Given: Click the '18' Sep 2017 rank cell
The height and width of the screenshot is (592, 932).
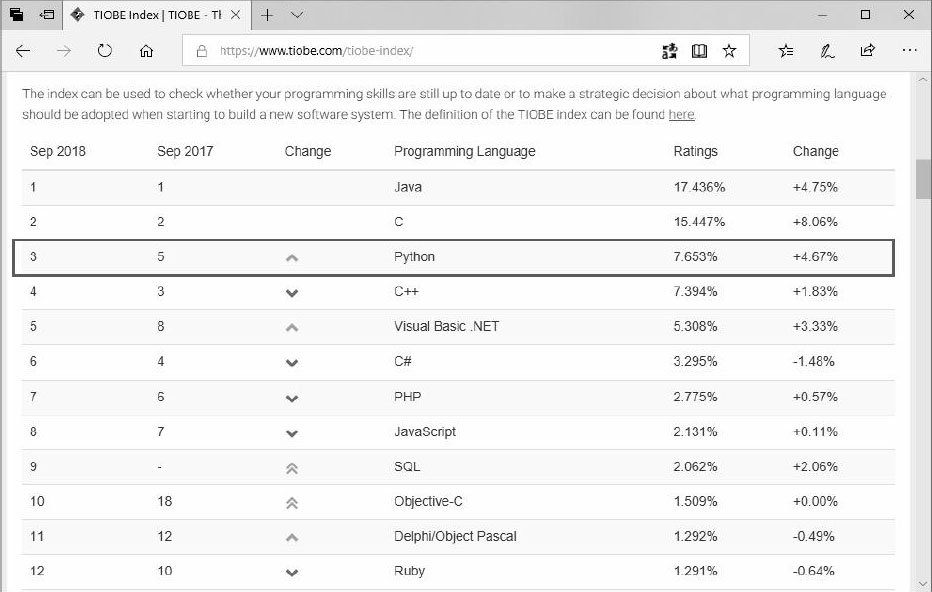Looking at the screenshot, I should tap(165, 501).
